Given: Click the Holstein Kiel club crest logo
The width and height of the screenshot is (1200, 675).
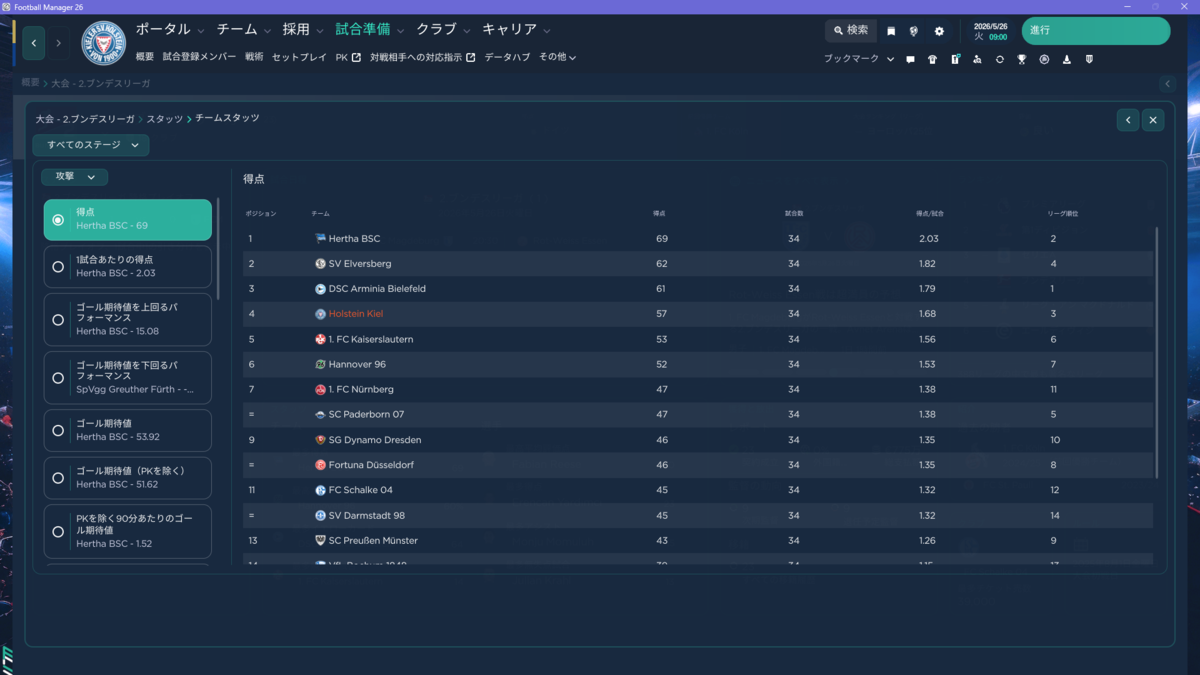Looking at the screenshot, I should tap(103, 43).
